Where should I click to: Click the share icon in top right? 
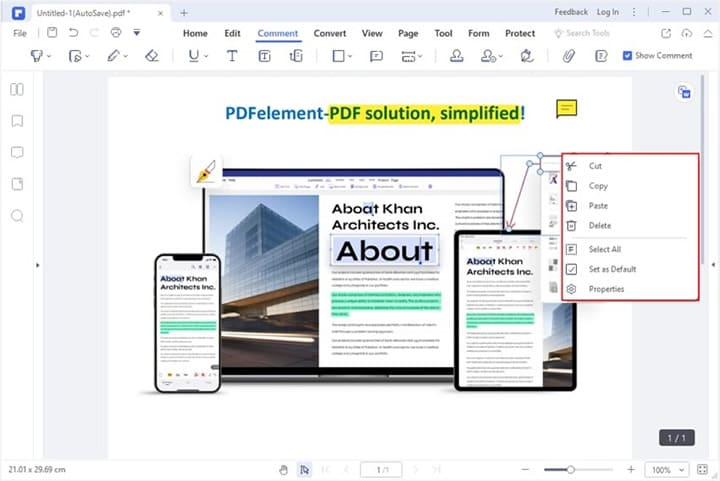(666, 33)
